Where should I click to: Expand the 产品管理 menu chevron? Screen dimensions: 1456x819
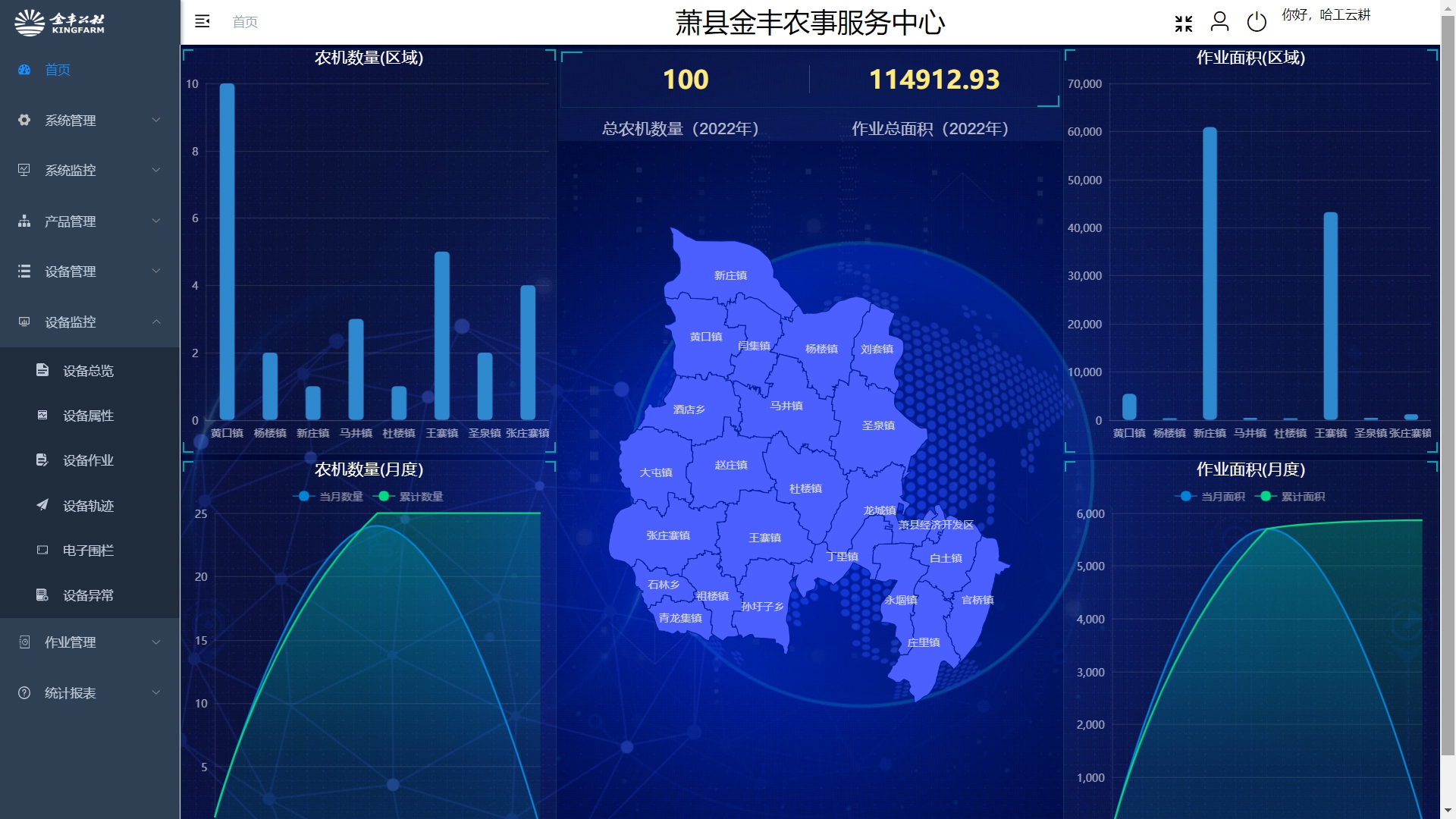click(156, 221)
